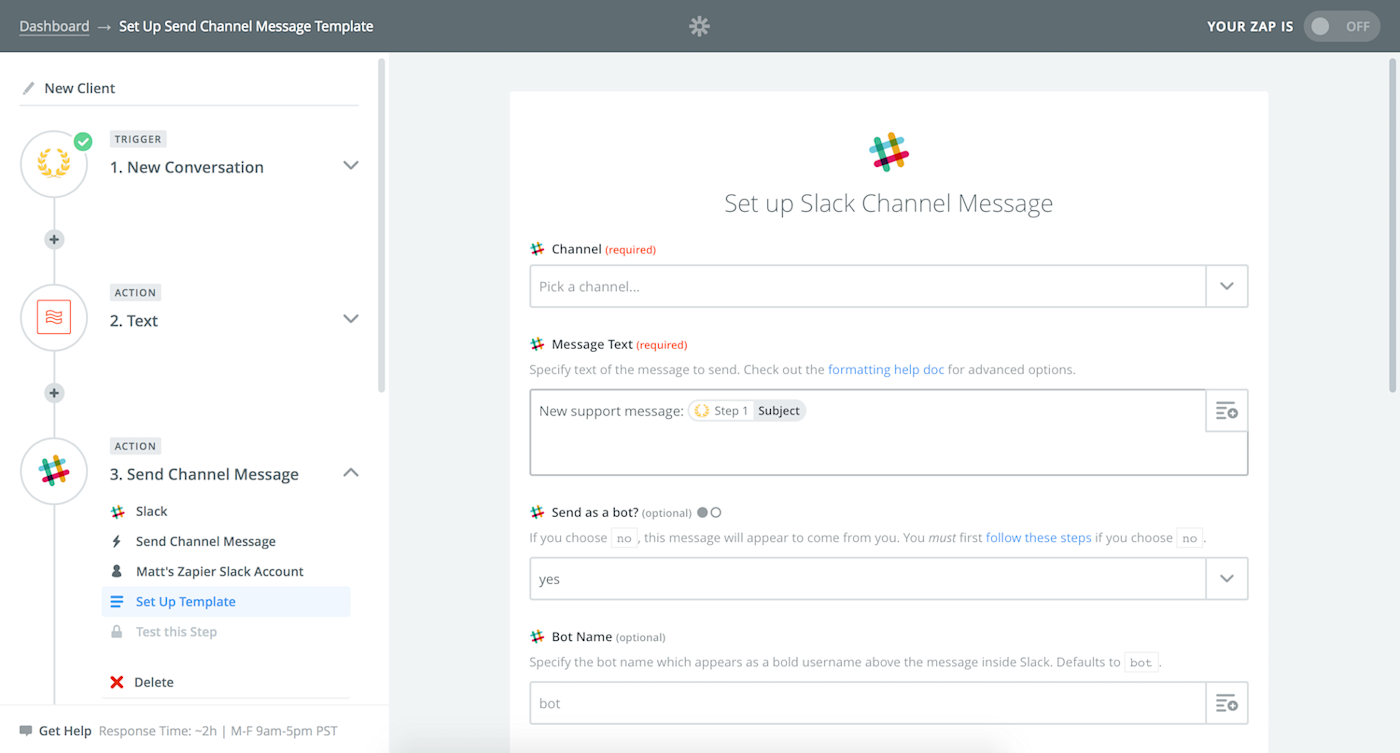The image size is (1400, 753).
Task: Click the green checkmark on step 1
Action: click(x=83, y=141)
